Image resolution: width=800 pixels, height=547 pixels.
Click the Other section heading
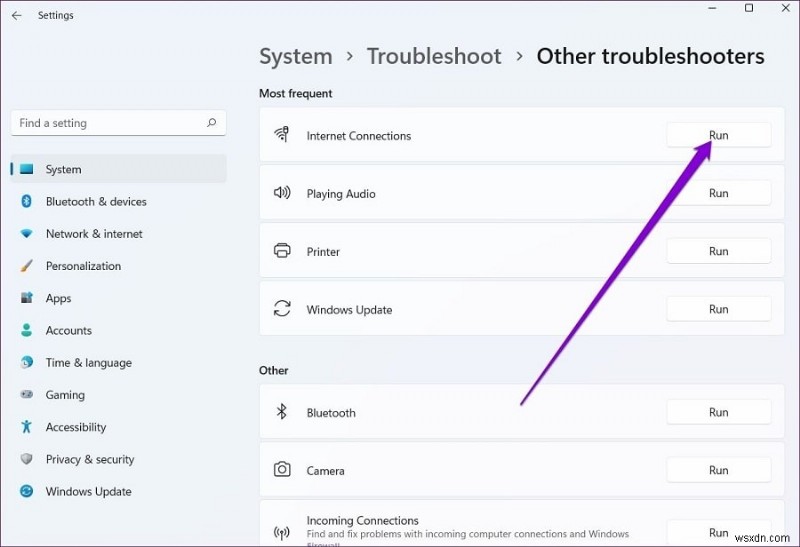coord(273,370)
